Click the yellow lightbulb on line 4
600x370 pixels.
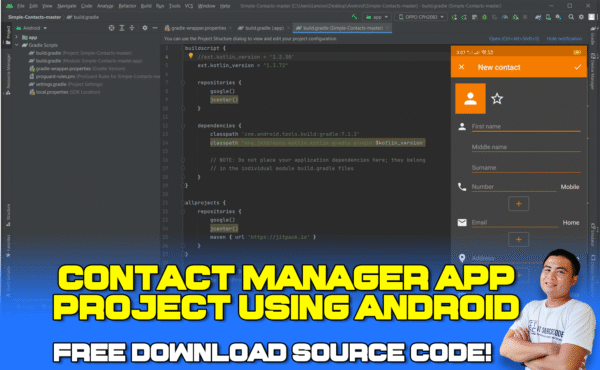[x=191, y=56]
